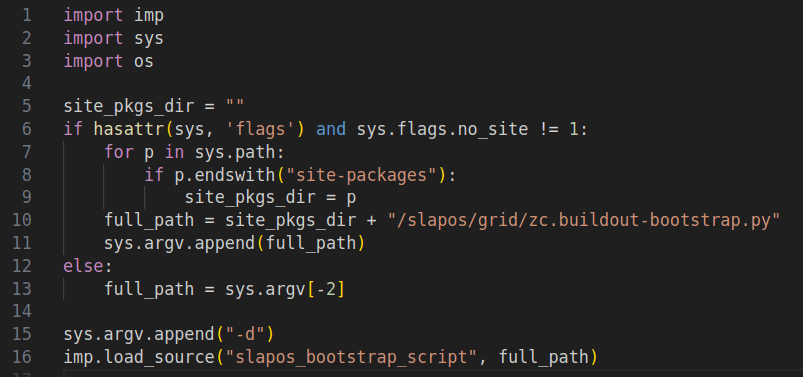Click the 'site_pkgs_dir' variable on line 5

click(x=129, y=107)
